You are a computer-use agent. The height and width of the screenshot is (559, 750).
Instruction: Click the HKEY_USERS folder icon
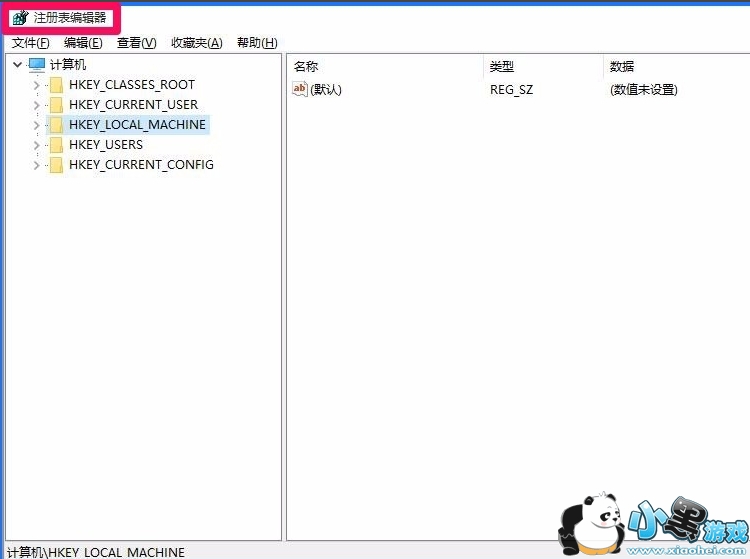pyautogui.click(x=56, y=145)
